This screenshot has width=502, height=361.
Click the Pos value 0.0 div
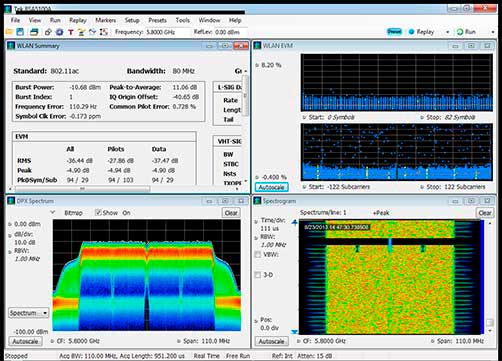click(x=269, y=328)
